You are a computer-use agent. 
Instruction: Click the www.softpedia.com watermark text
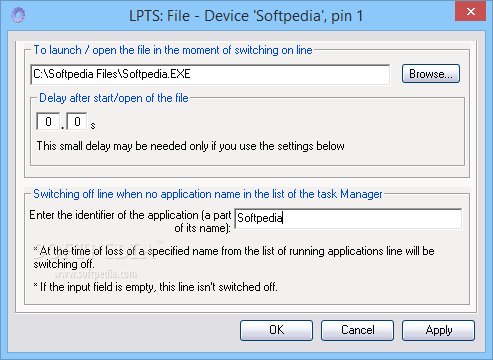pyautogui.click(x=96, y=274)
